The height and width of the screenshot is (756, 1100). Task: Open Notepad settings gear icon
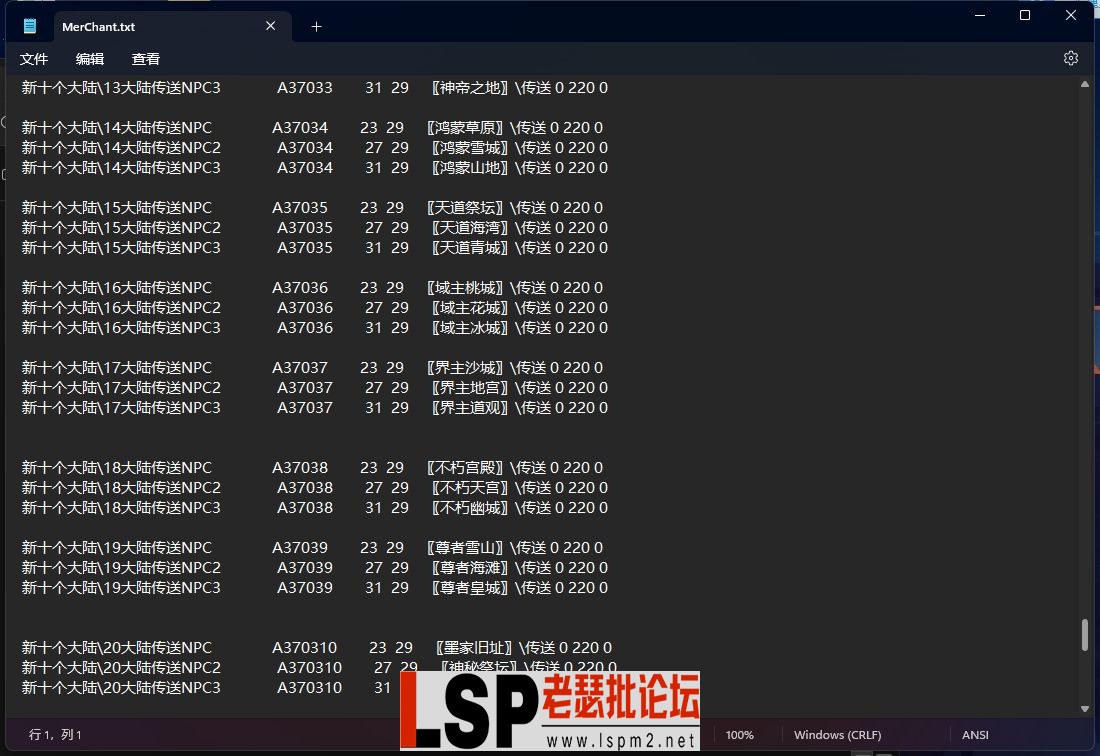(1071, 58)
